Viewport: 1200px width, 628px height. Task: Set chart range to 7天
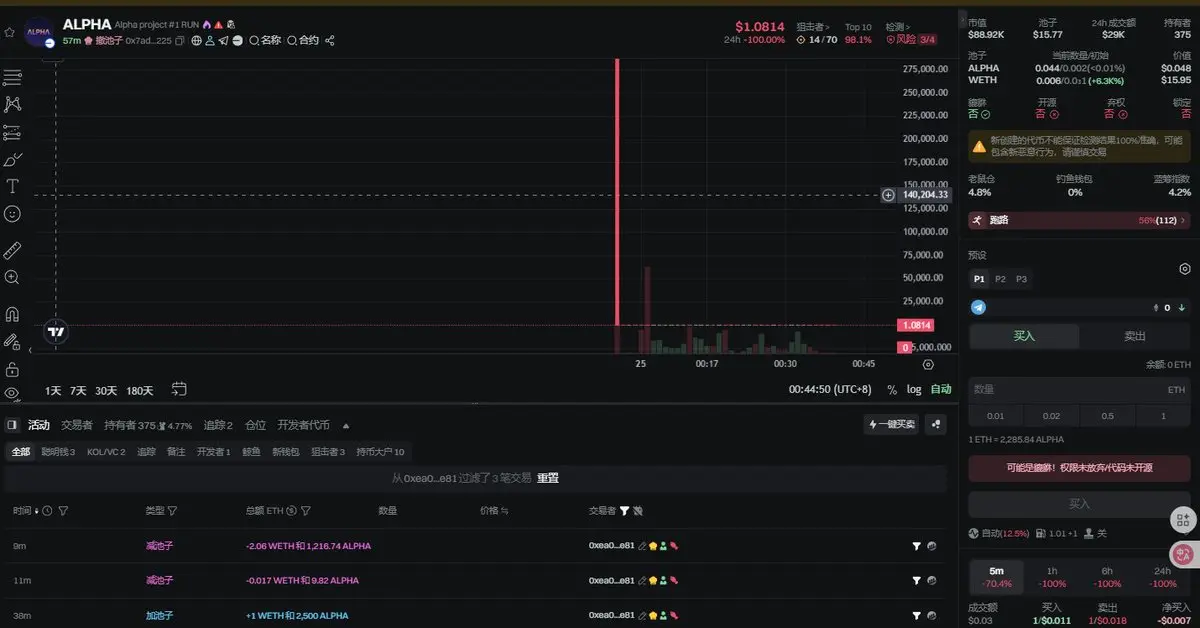tap(78, 390)
